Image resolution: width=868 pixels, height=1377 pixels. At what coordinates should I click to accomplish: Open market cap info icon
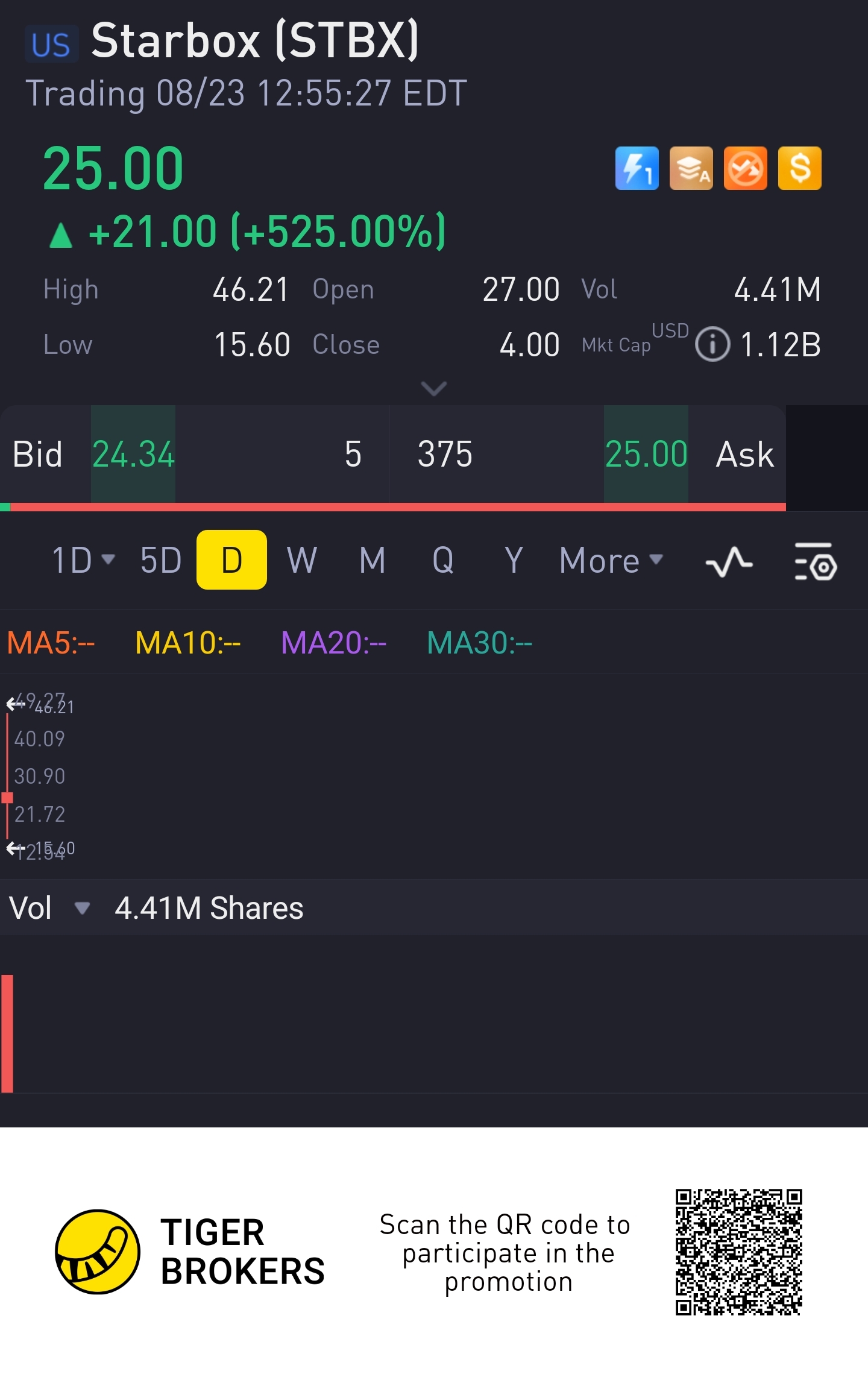pyautogui.click(x=712, y=345)
